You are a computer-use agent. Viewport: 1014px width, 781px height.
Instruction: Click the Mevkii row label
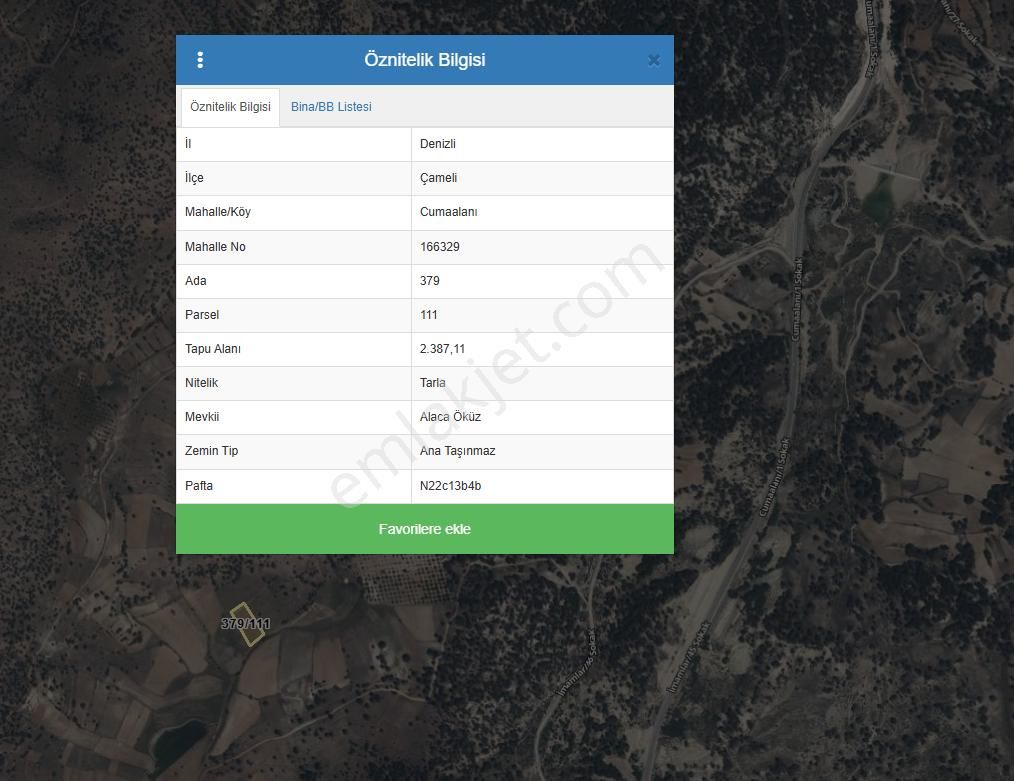pos(202,417)
